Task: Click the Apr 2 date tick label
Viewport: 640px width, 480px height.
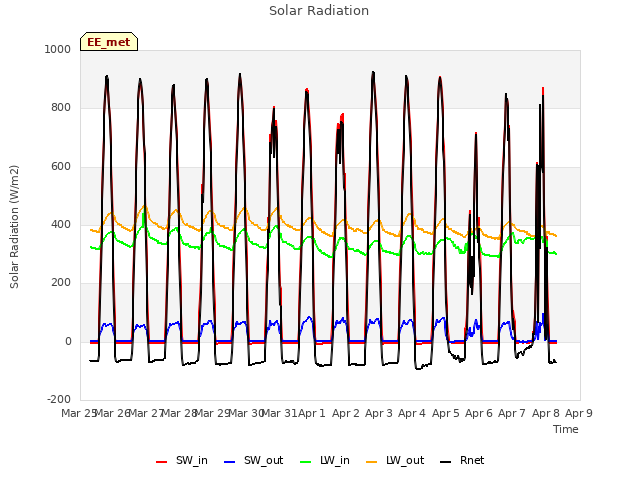Action: [346, 413]
